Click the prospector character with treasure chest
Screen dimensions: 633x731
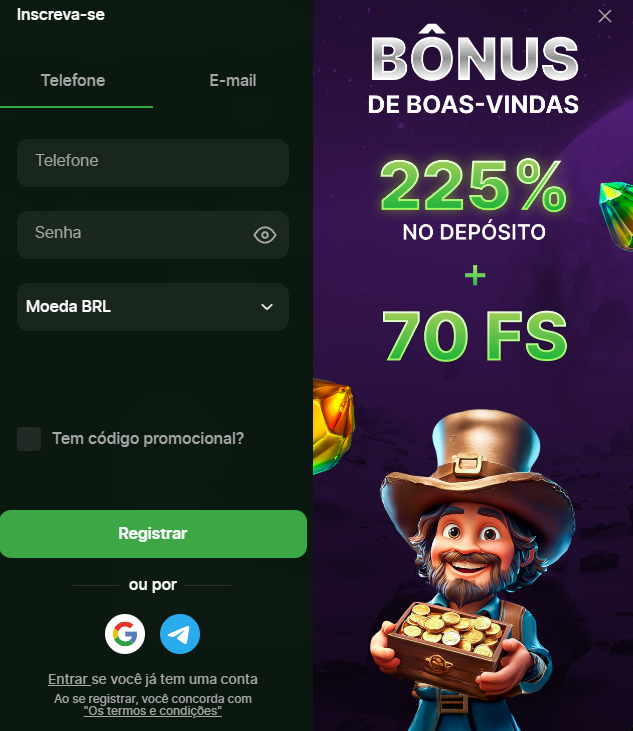pyautogui.click(x=473, y=570)
